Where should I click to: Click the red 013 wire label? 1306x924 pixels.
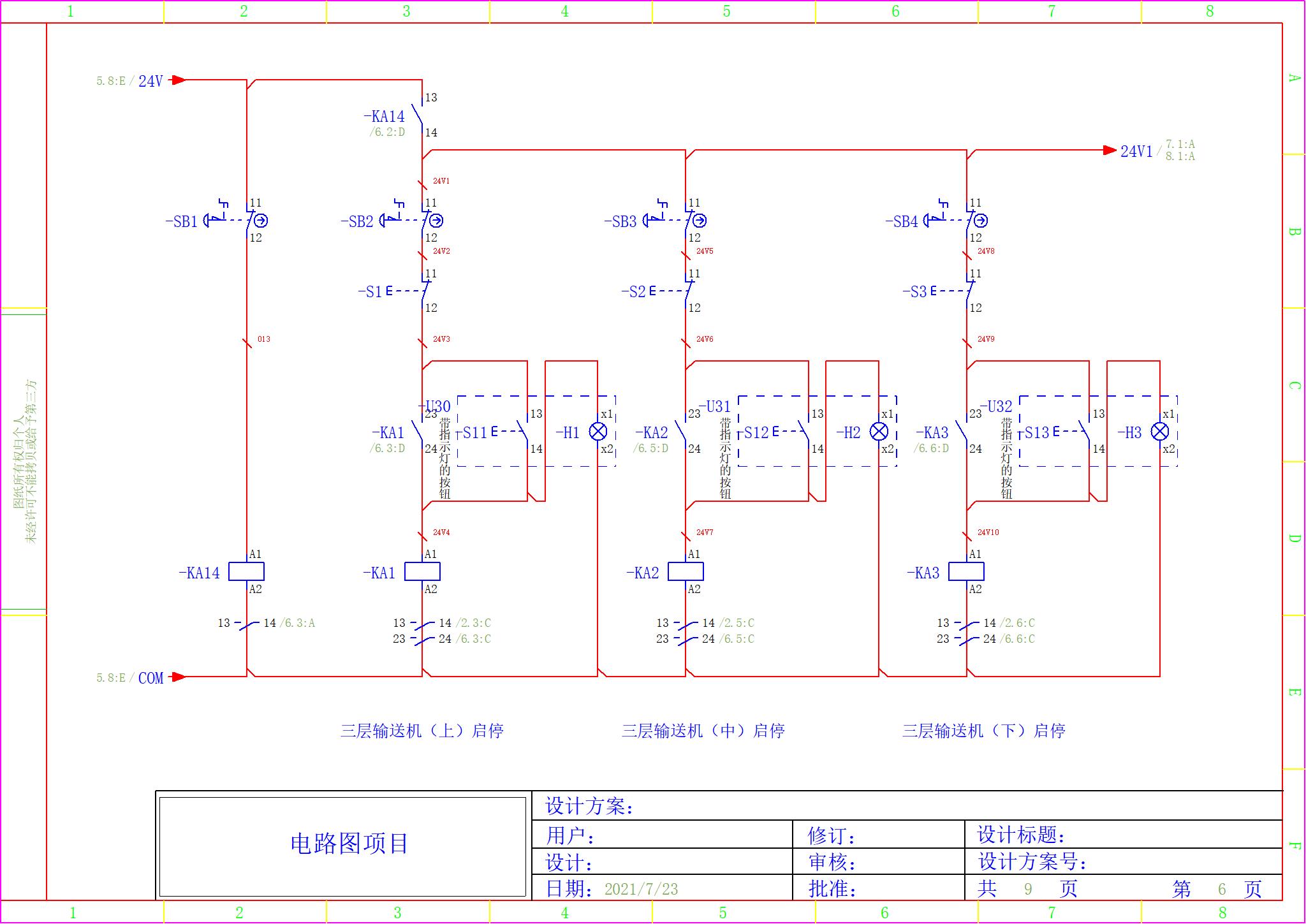263,339
